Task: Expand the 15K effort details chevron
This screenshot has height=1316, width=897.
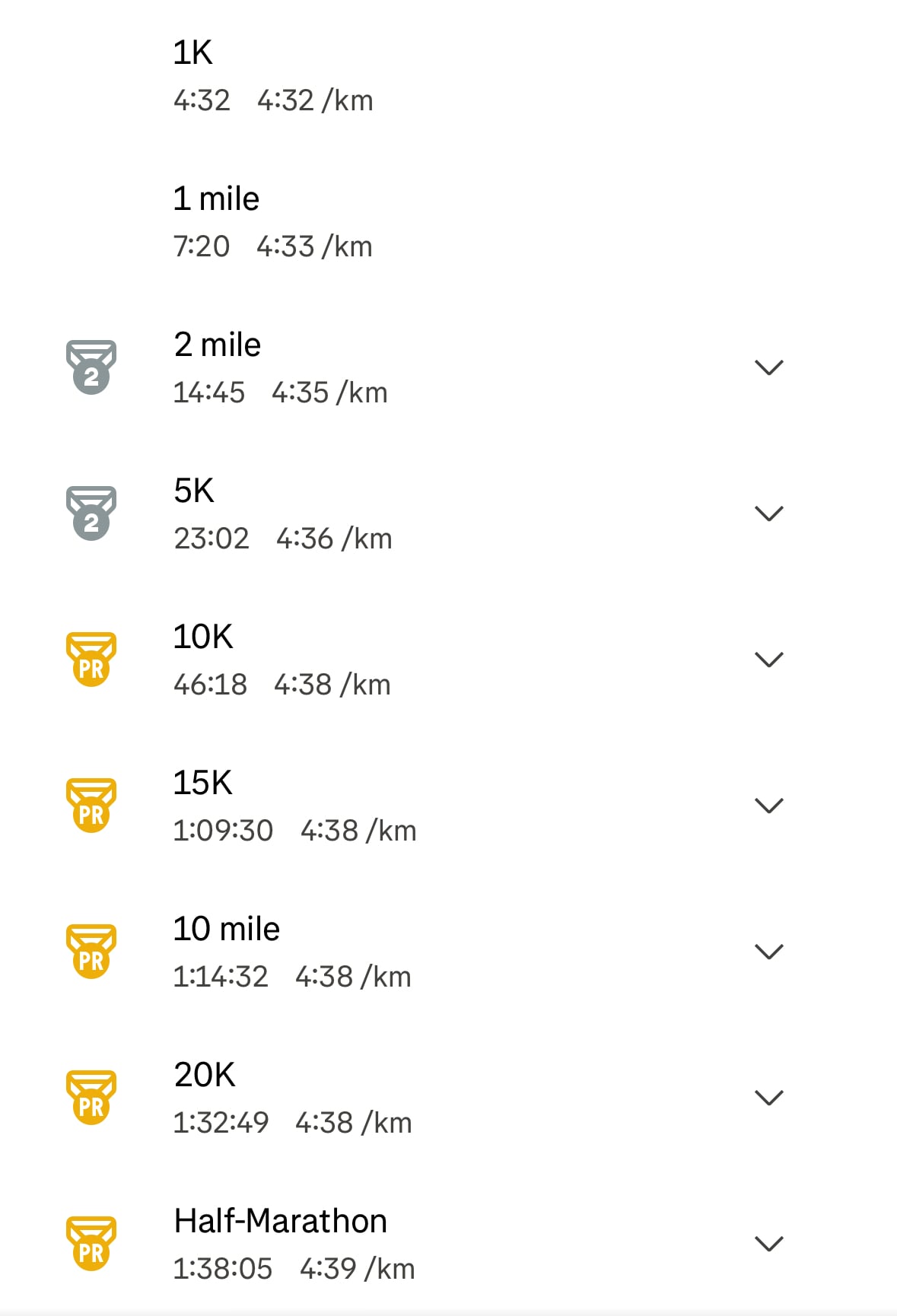Action: pyautogui.click(x=768, y=806)
